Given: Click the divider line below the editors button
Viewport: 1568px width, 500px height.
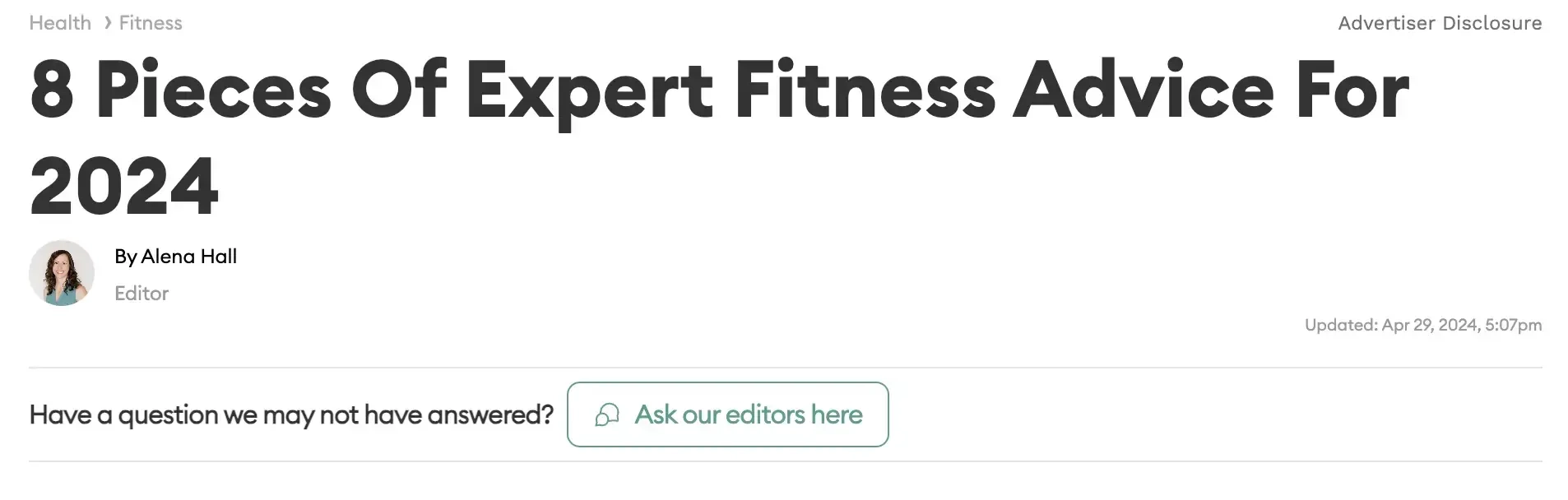Looking at the screenshot, I should (785, 461).
